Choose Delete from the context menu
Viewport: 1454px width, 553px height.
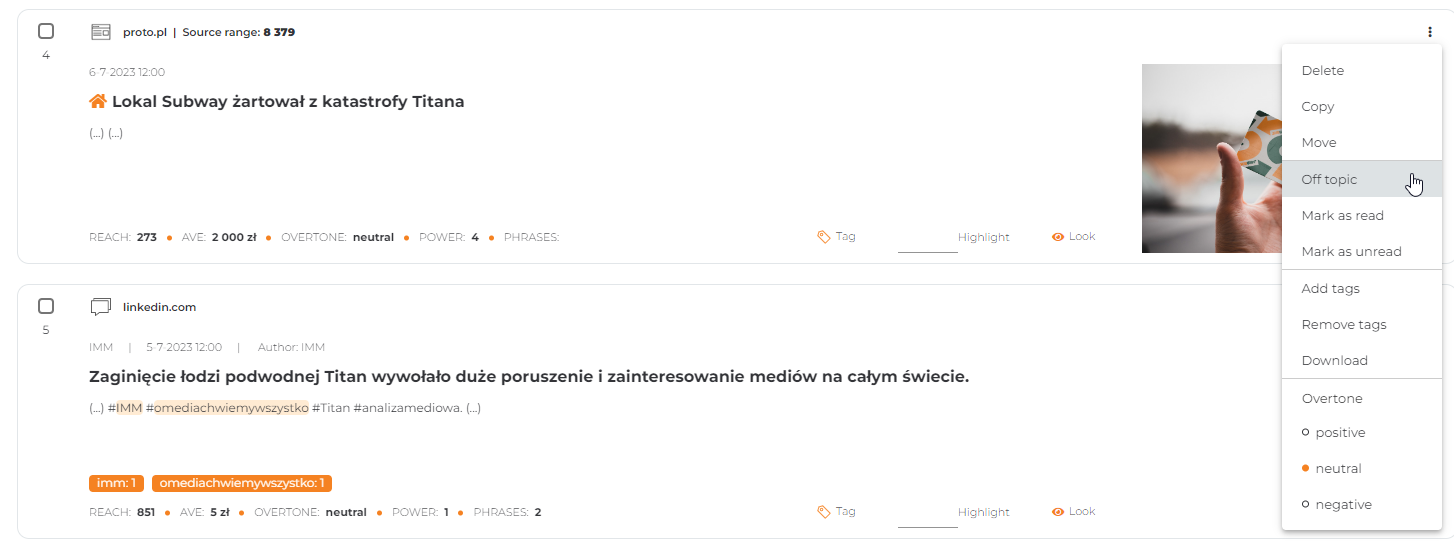[1361, 71]
